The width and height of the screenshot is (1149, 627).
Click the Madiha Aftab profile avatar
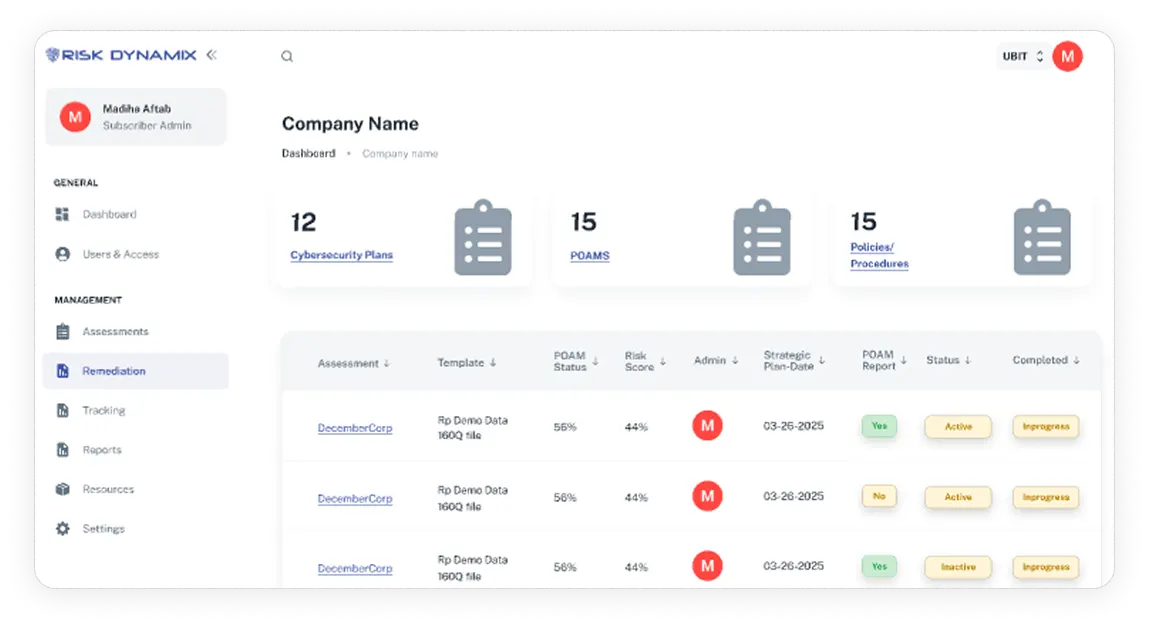tap(75, 116)
